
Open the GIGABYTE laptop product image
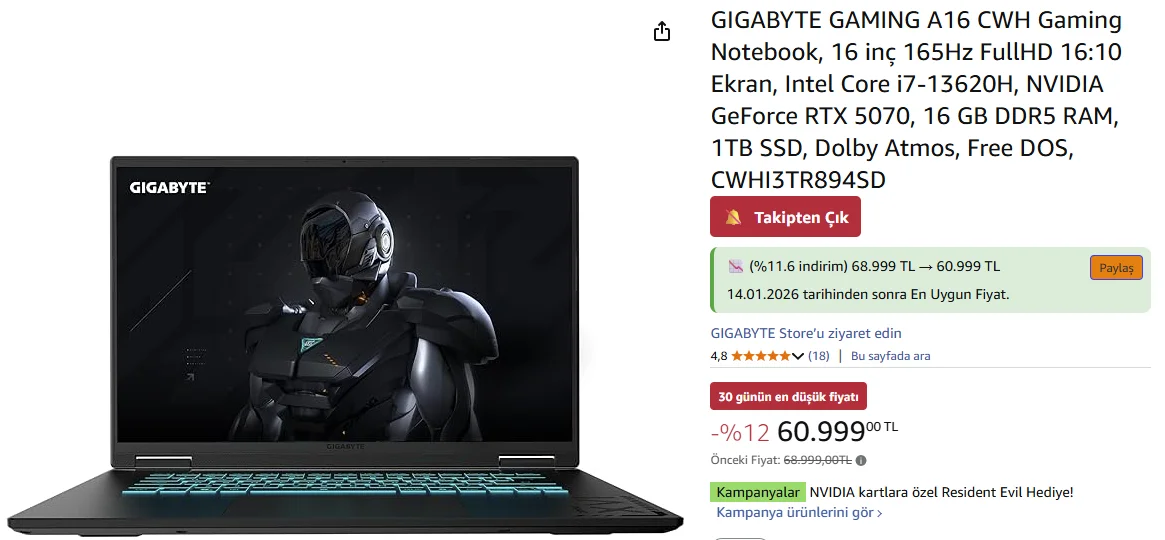pos(345,342)
